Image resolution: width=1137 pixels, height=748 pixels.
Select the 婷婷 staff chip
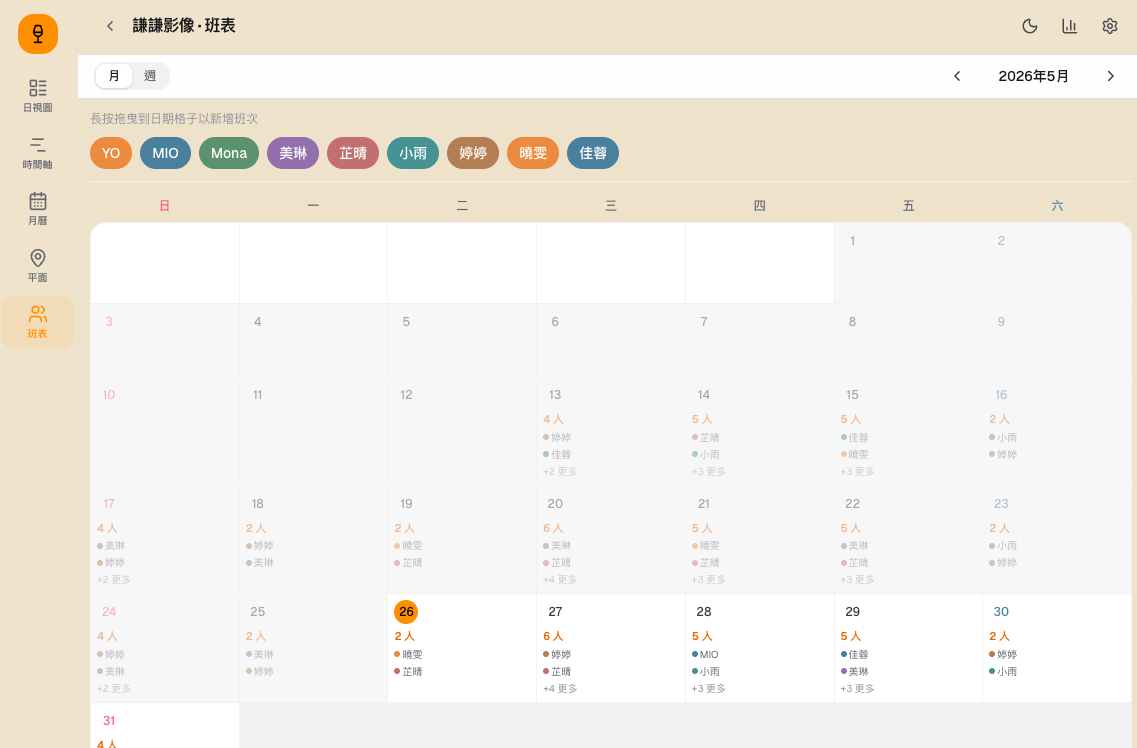[x=473, y=153]
